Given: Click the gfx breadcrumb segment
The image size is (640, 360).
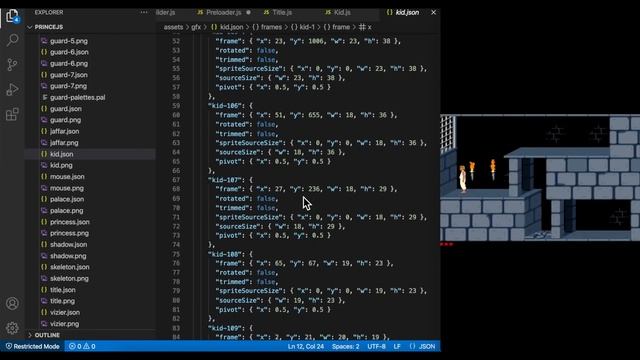Looking at the screenshot, I should 196,27.
